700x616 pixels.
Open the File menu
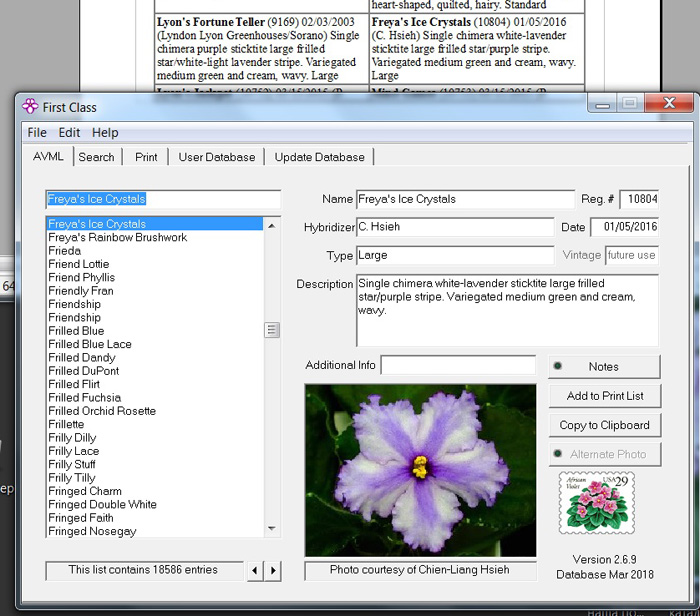37,133
